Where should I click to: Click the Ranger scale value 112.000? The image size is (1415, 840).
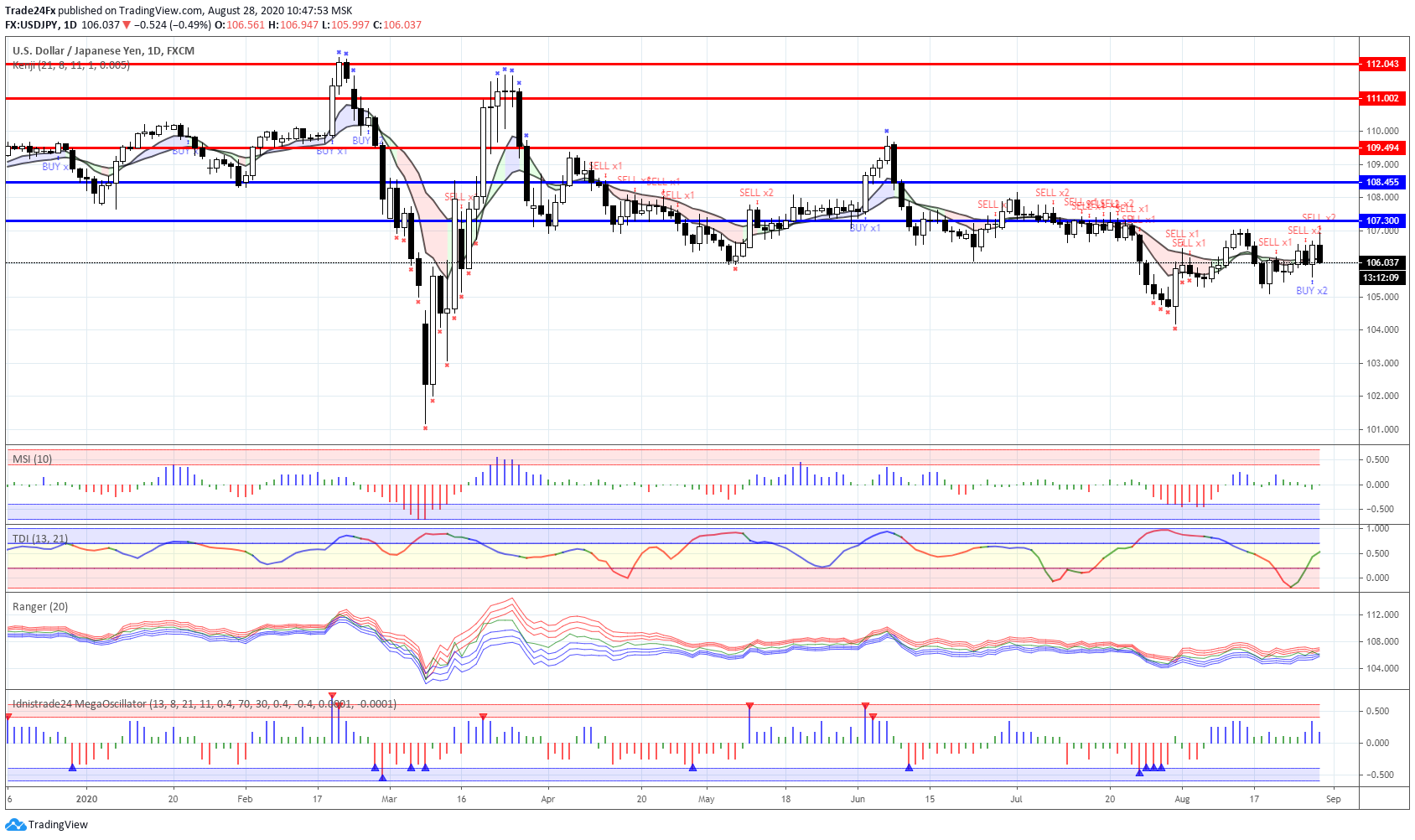click(x=1382, y=614)
